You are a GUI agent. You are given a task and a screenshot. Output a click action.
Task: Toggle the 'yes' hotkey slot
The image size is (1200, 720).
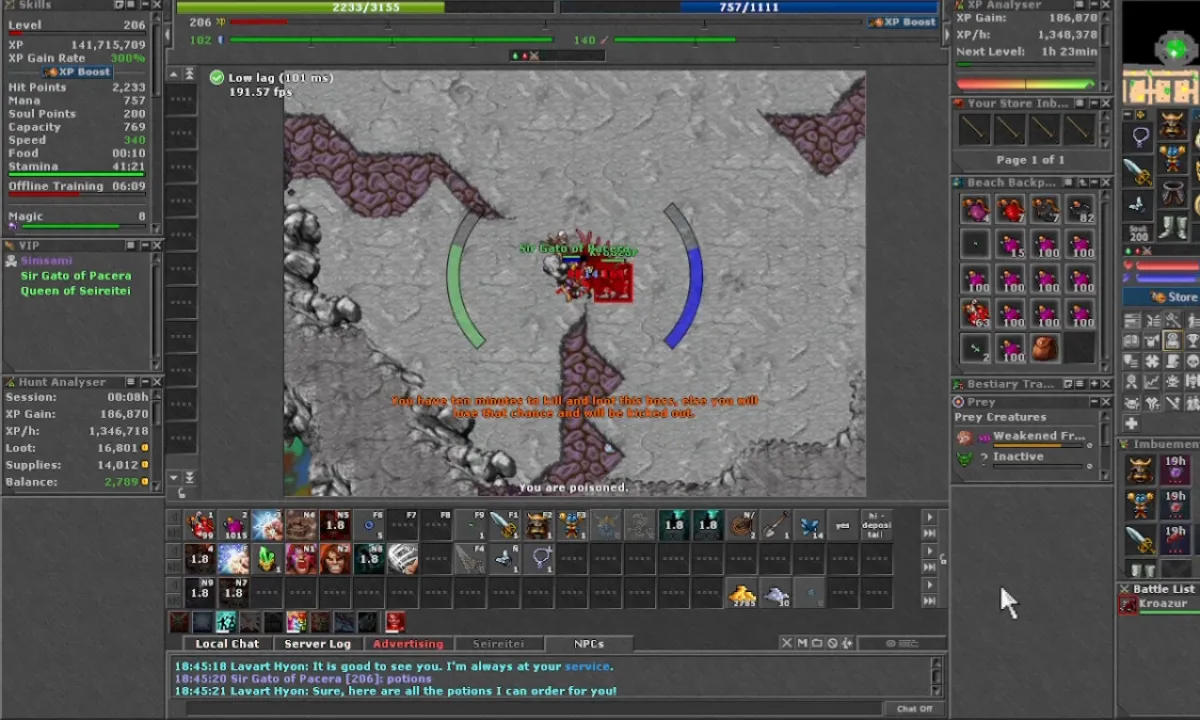click(842, 525)
